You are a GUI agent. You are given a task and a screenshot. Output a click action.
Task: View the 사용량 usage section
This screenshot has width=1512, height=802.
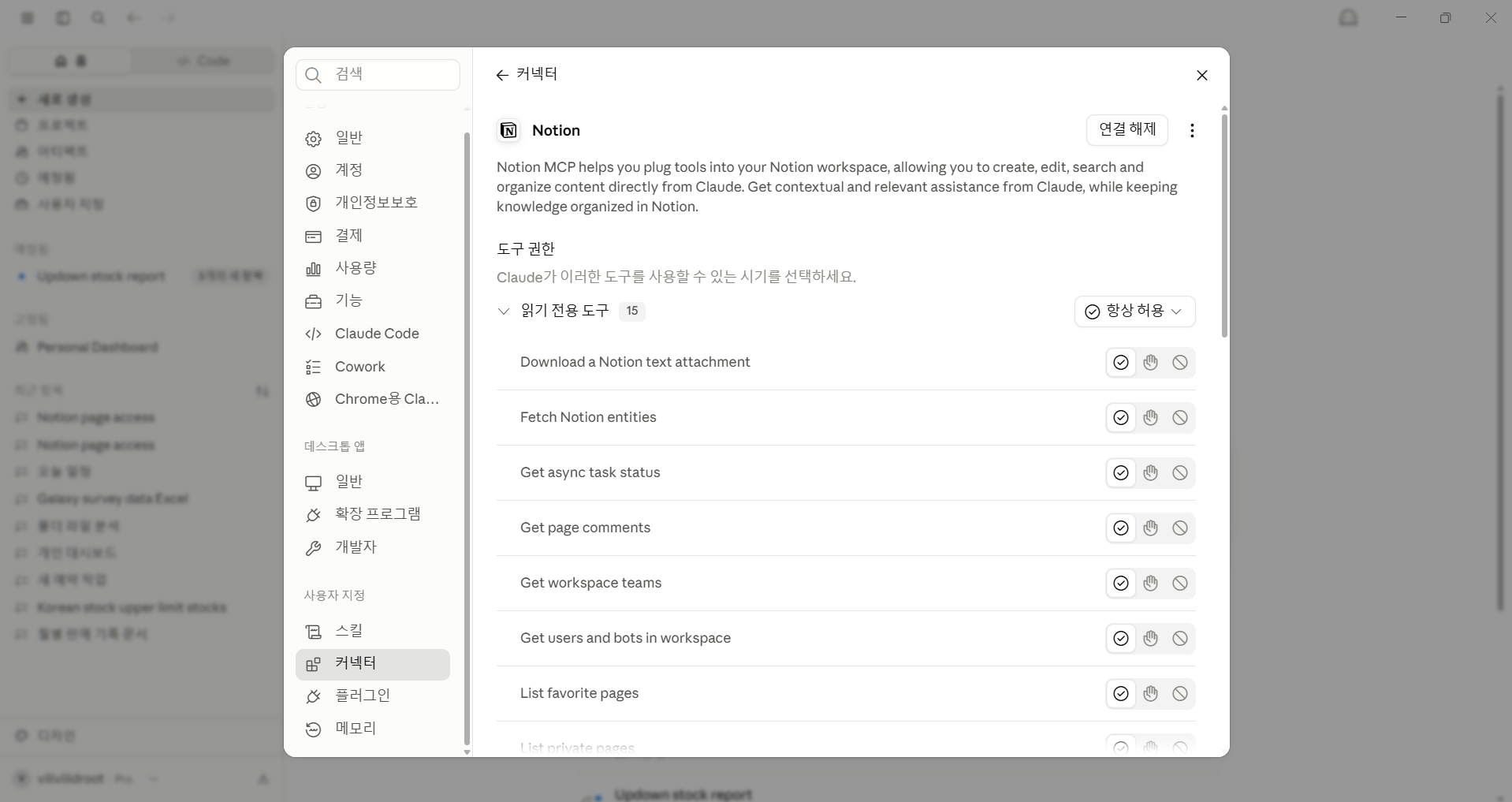[x=373, y=268]
